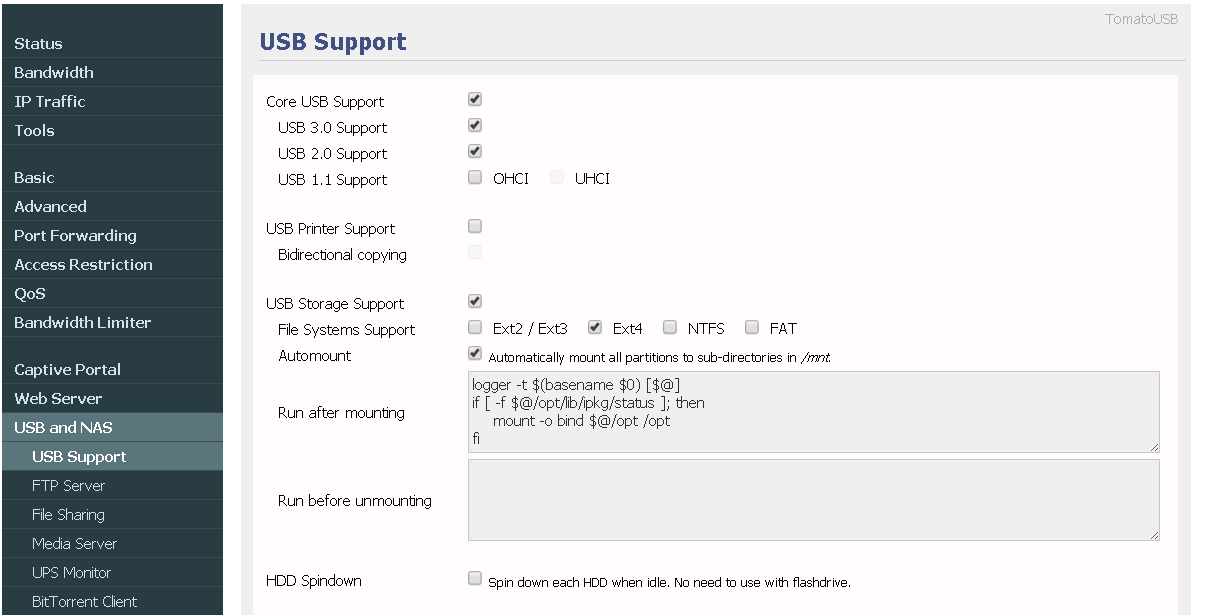Enable USB Printer Support
Viewport: 1208px width, 615px height.
click(x=474, y=225)
